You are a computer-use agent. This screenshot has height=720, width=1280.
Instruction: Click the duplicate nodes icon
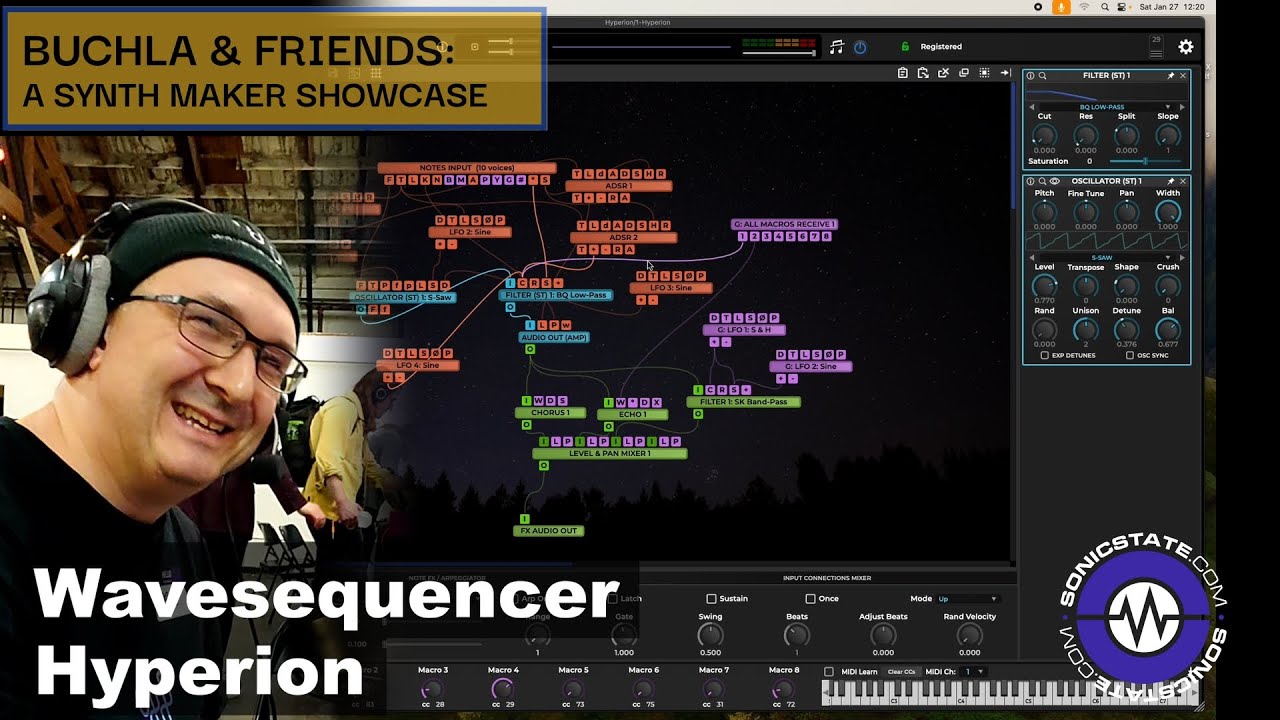tap(964, 73)
